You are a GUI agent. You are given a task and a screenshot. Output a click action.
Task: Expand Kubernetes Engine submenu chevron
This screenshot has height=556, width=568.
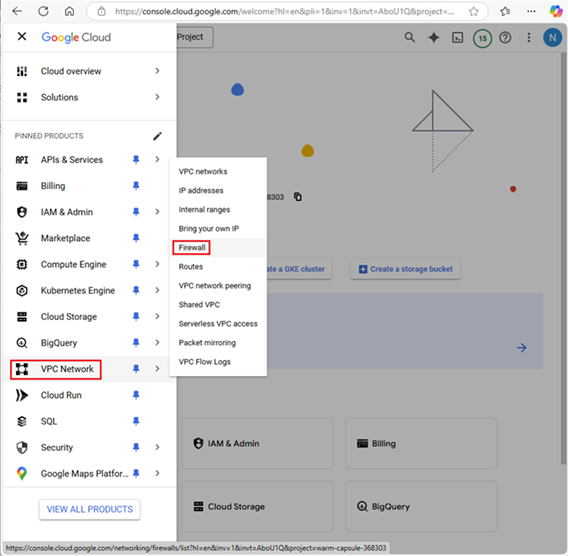coord(157,290)
